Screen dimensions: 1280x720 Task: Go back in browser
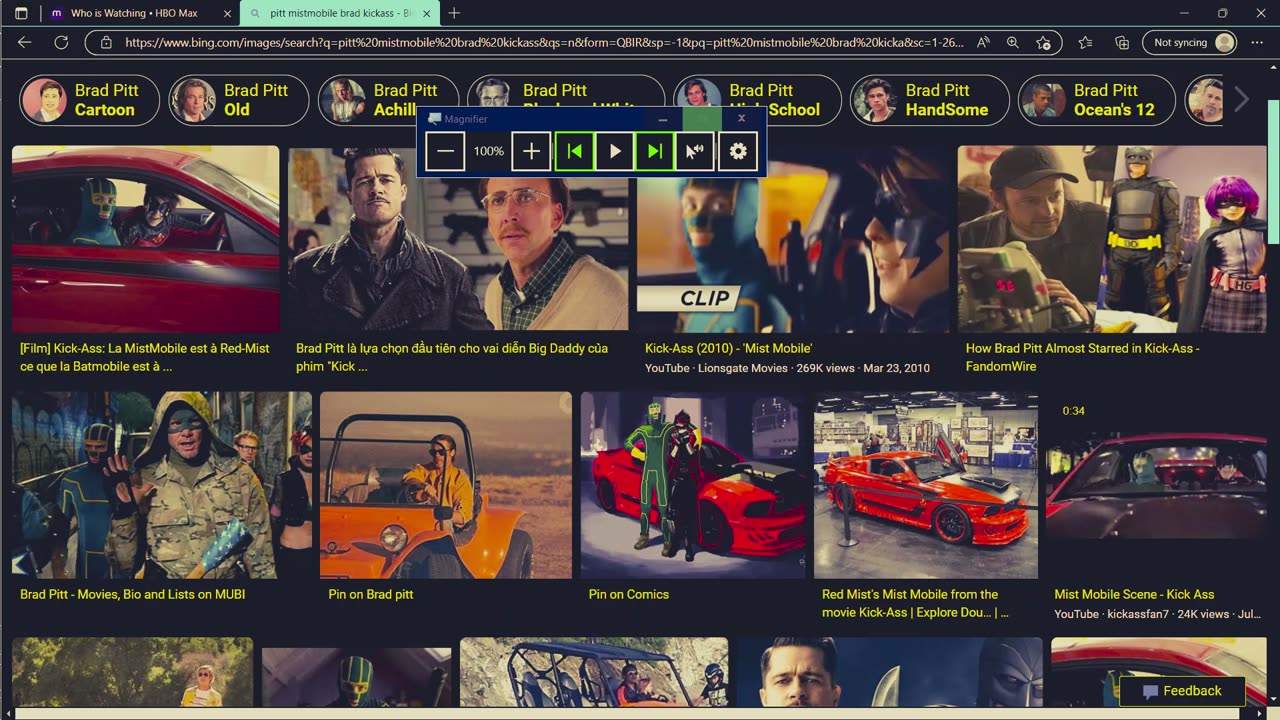pos(25,43)
